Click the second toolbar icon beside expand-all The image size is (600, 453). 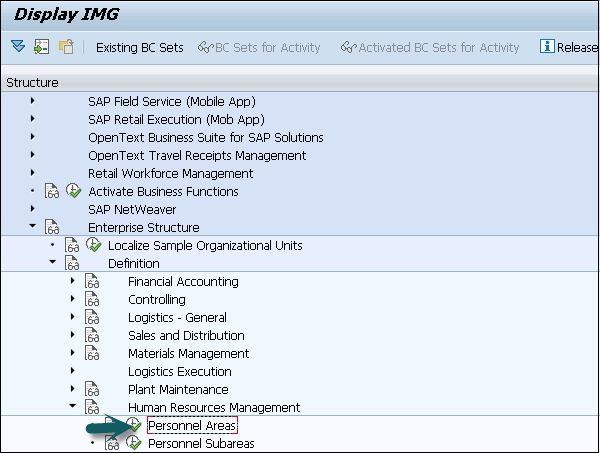pyautogui.click(x=41, y=47)
